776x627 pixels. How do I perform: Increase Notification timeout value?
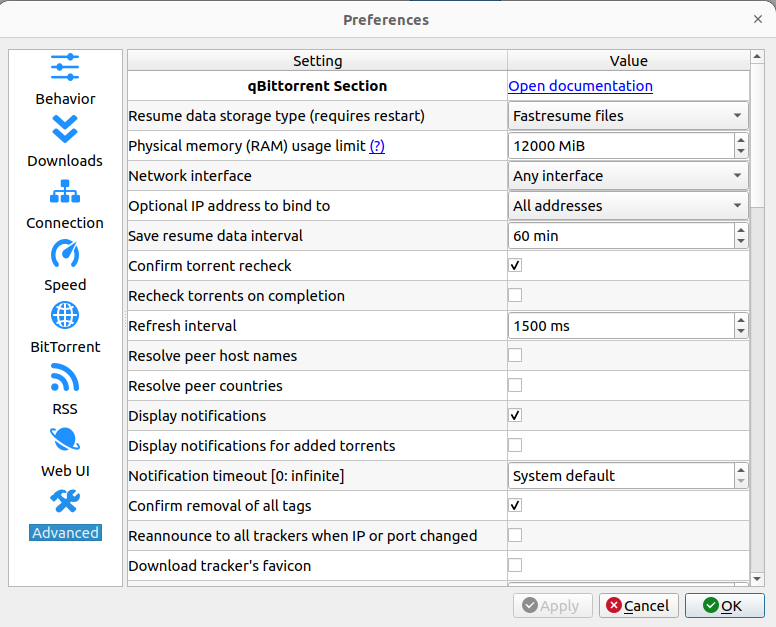(741, 470)
